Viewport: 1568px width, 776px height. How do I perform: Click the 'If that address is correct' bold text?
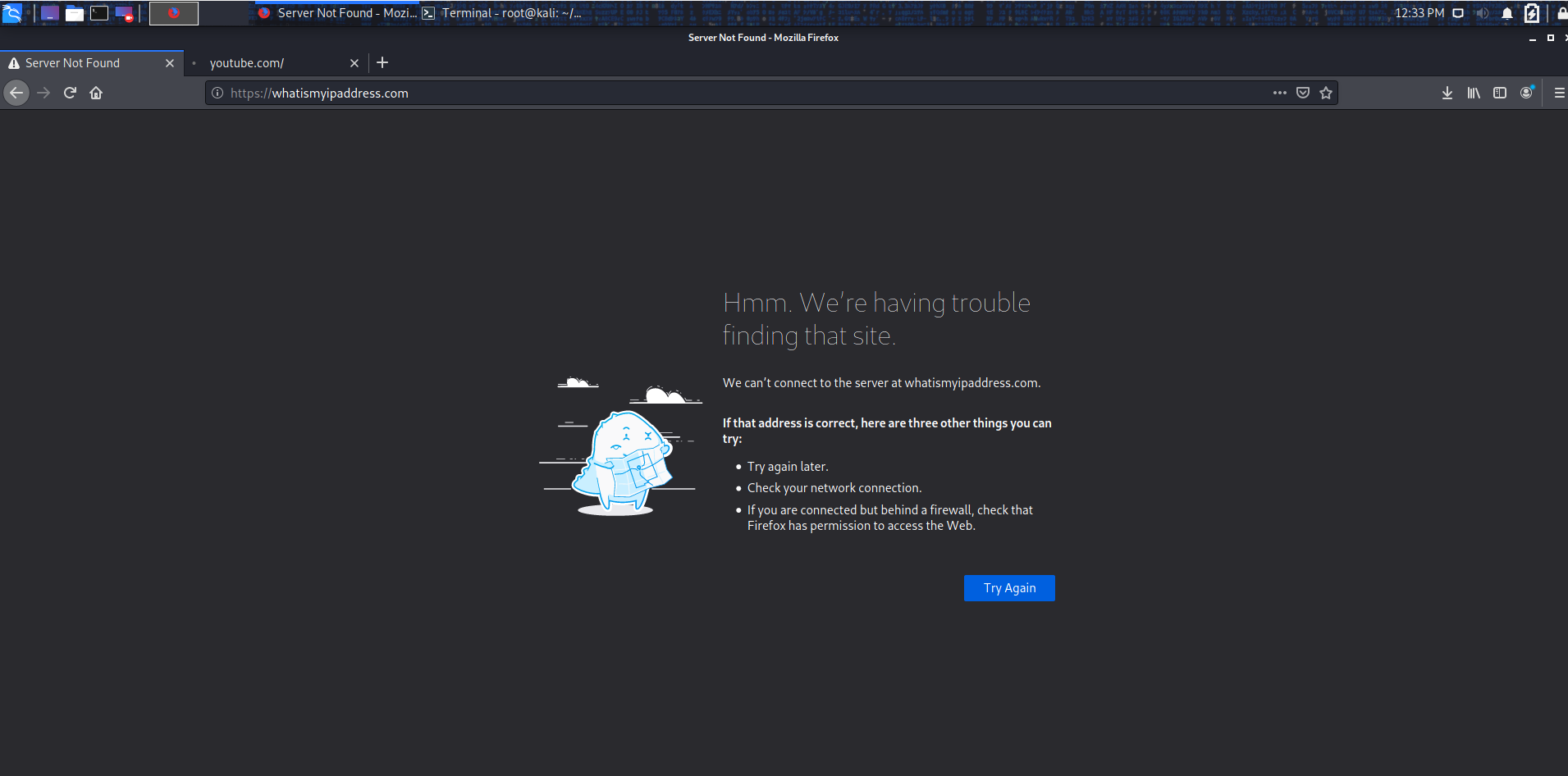pos(887,431)
